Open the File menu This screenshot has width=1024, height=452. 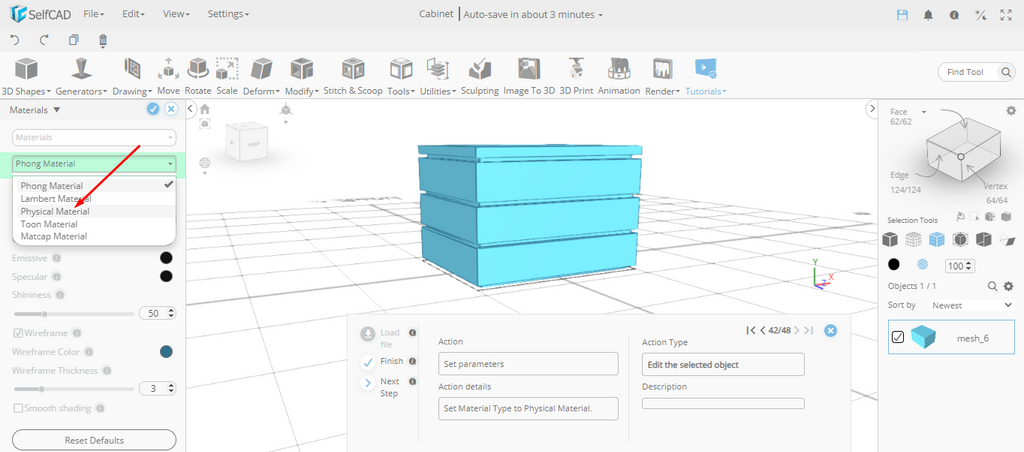93,14
